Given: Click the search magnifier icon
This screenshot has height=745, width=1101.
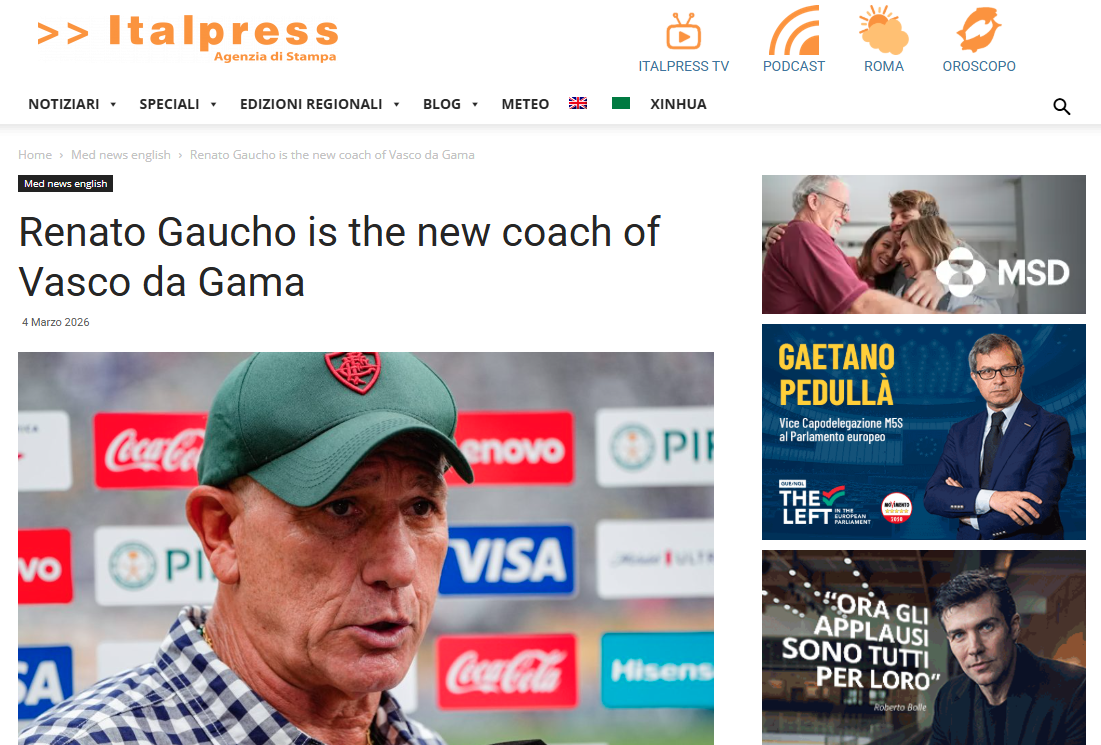Looking at the screenshot, I should click(1061, 107).
